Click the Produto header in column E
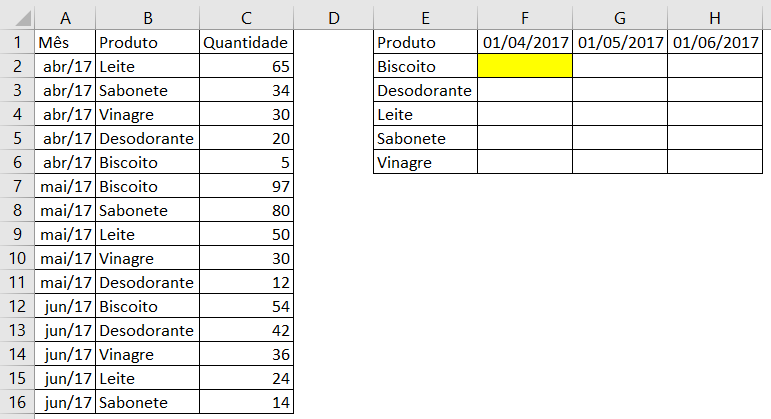The width and height of the screenshot is (771, 419). click(425, 42)
